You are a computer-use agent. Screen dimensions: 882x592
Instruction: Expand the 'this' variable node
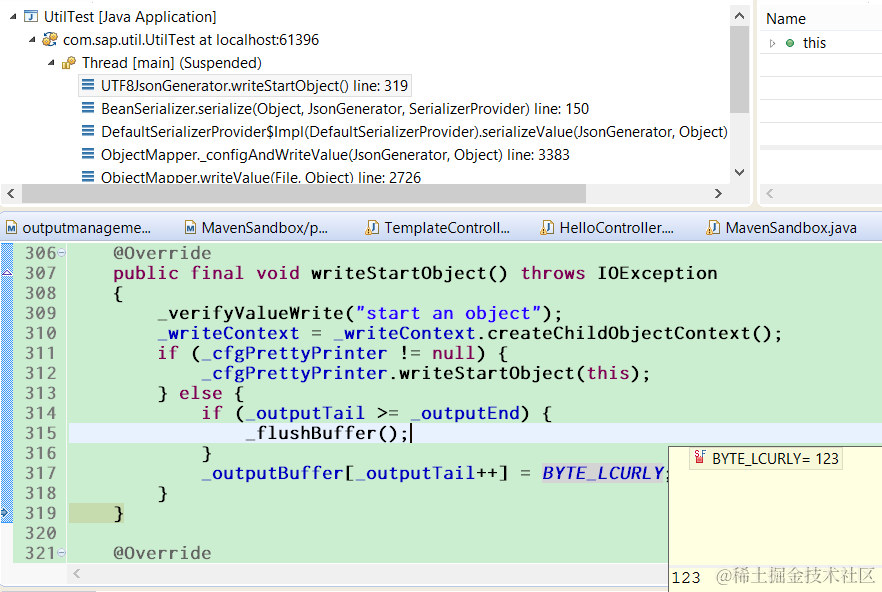[772, 43]
